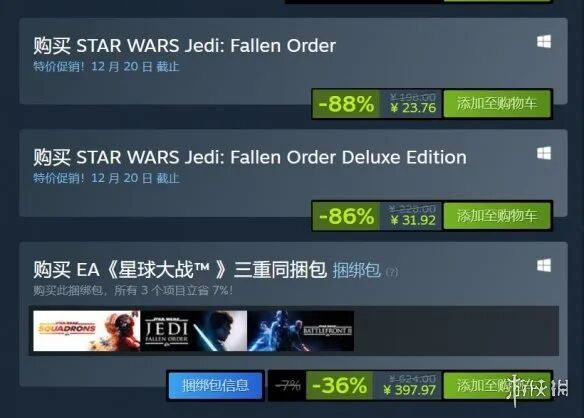Click the ¥ 31.92 price box
Screen dimensions: 584x418
coord(411,216)
